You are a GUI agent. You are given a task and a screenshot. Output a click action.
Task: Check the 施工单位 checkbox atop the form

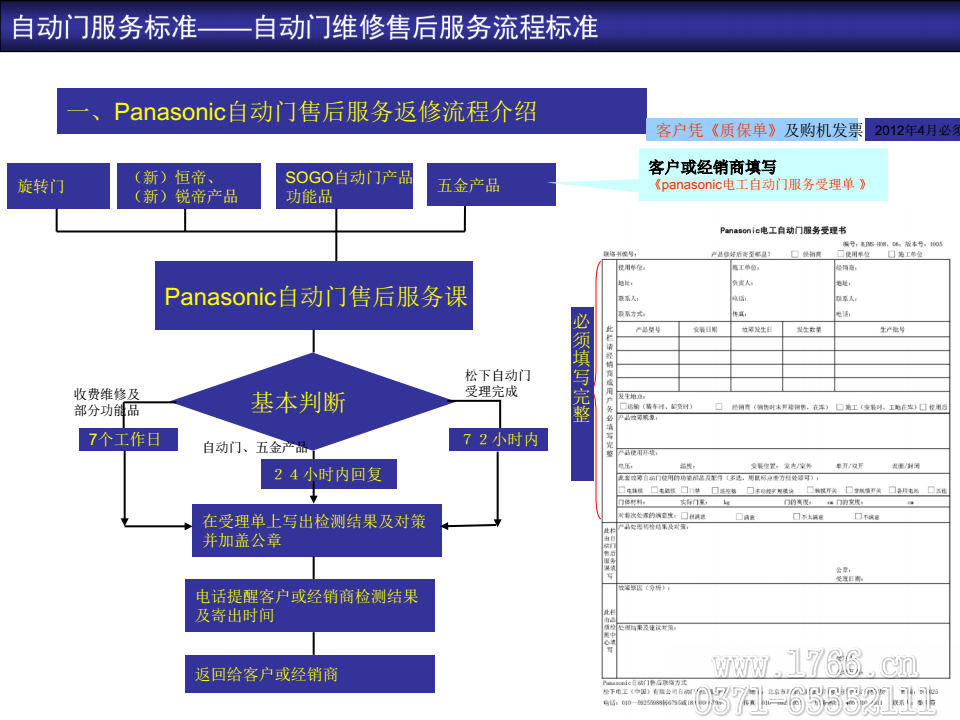click(890, 254)
